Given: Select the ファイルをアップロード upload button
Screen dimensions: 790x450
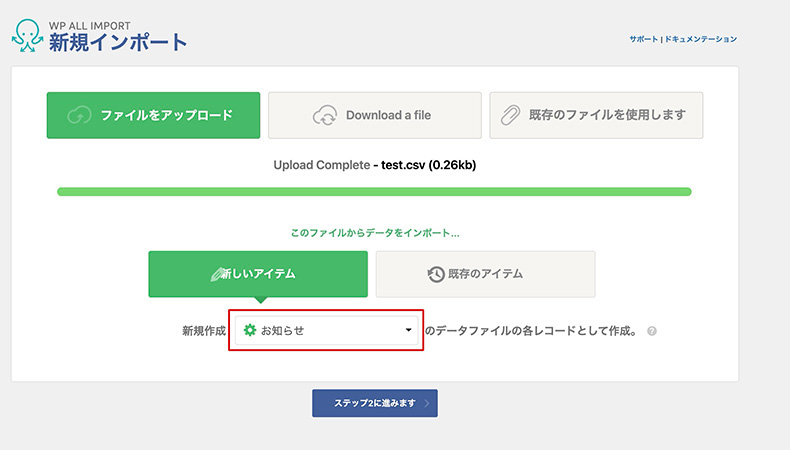Looking at the screenshot, I should tap(153, 115).
